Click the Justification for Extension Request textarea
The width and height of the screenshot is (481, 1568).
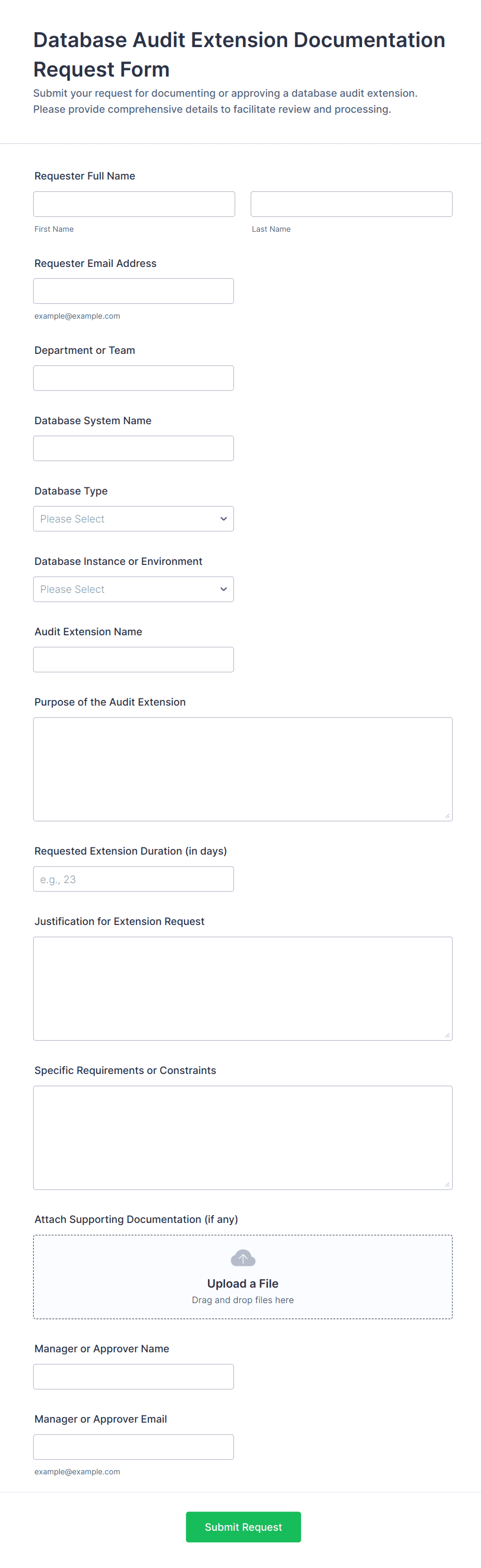click(243, 989)
